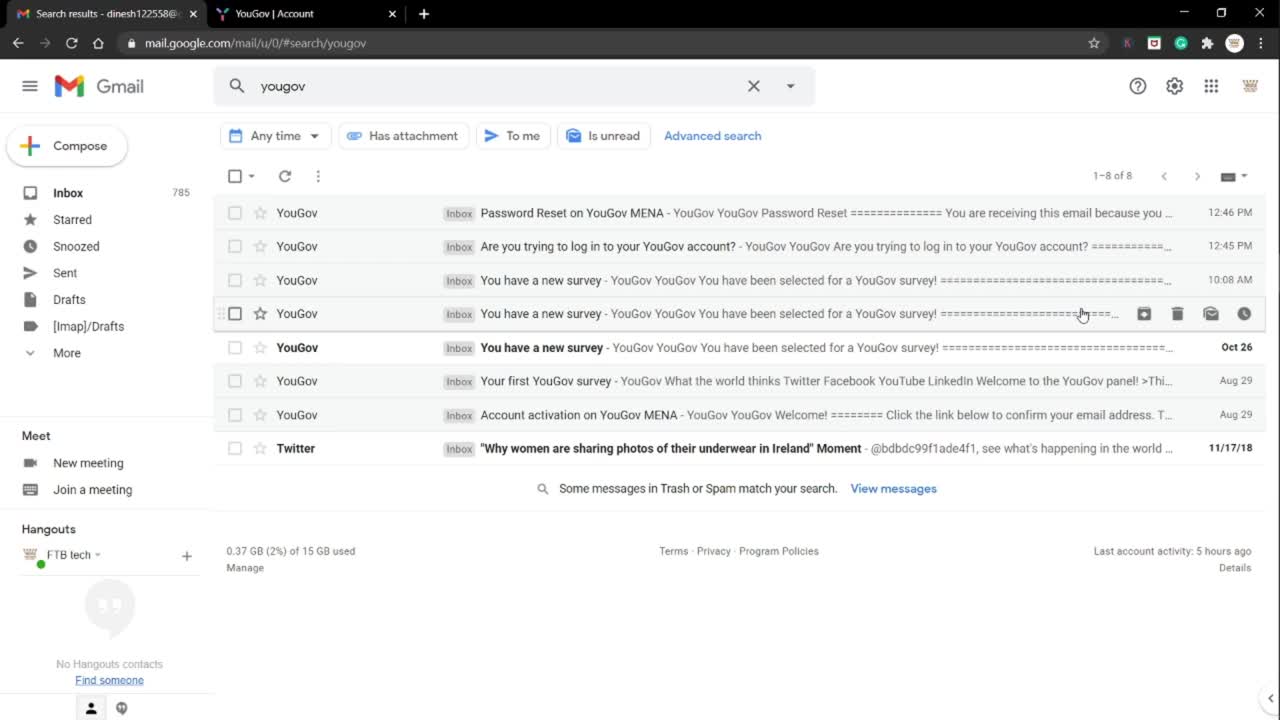
Task: Open the search options dropdown arrow
Action: coord(790,86)
